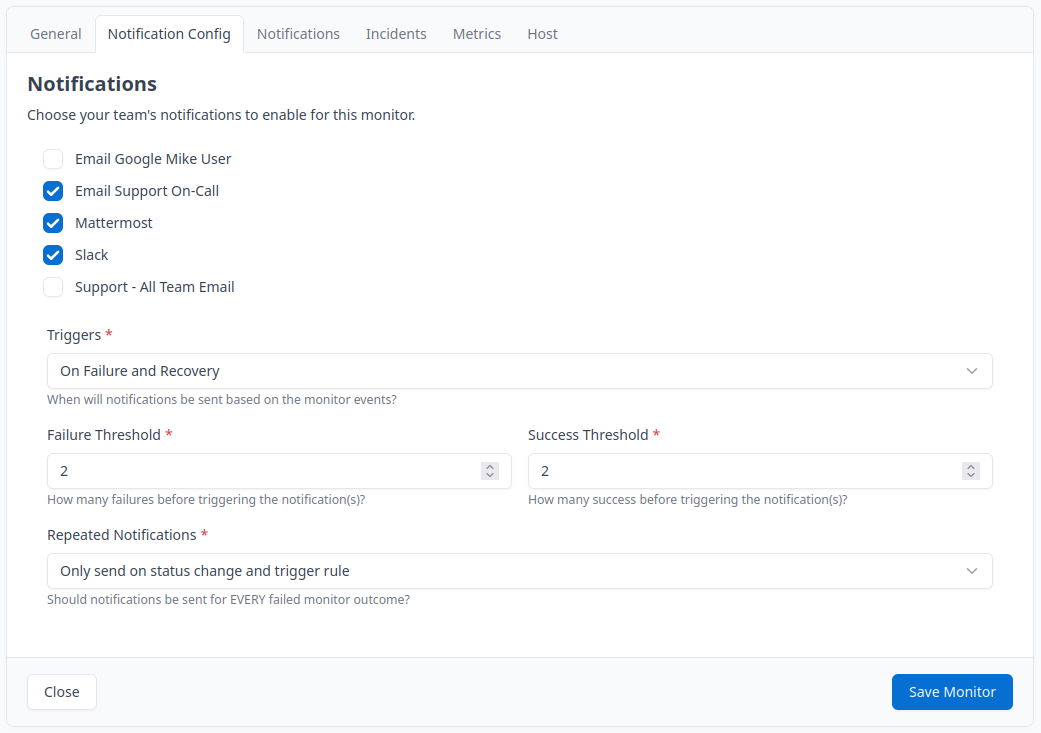The width and height of the screenshot is (1041, 733).
Task: Switch to the General tab
Action: pyautogui.click(x=56, y=34)
